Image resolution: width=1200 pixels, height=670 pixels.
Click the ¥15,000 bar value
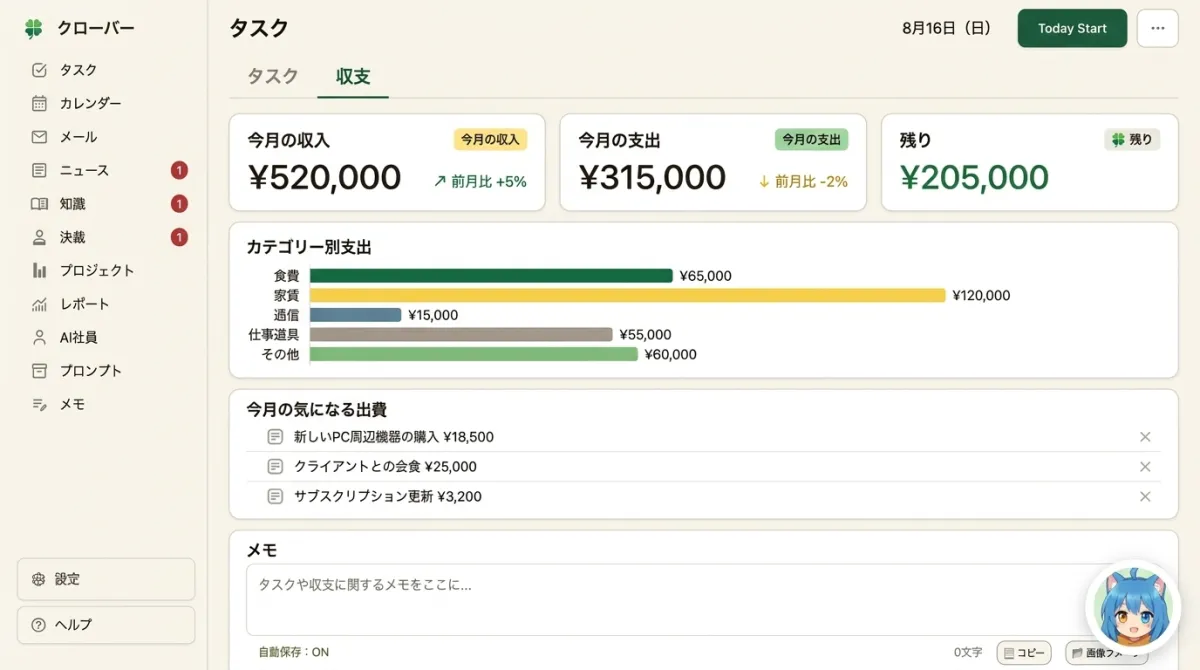pos(432,315)
